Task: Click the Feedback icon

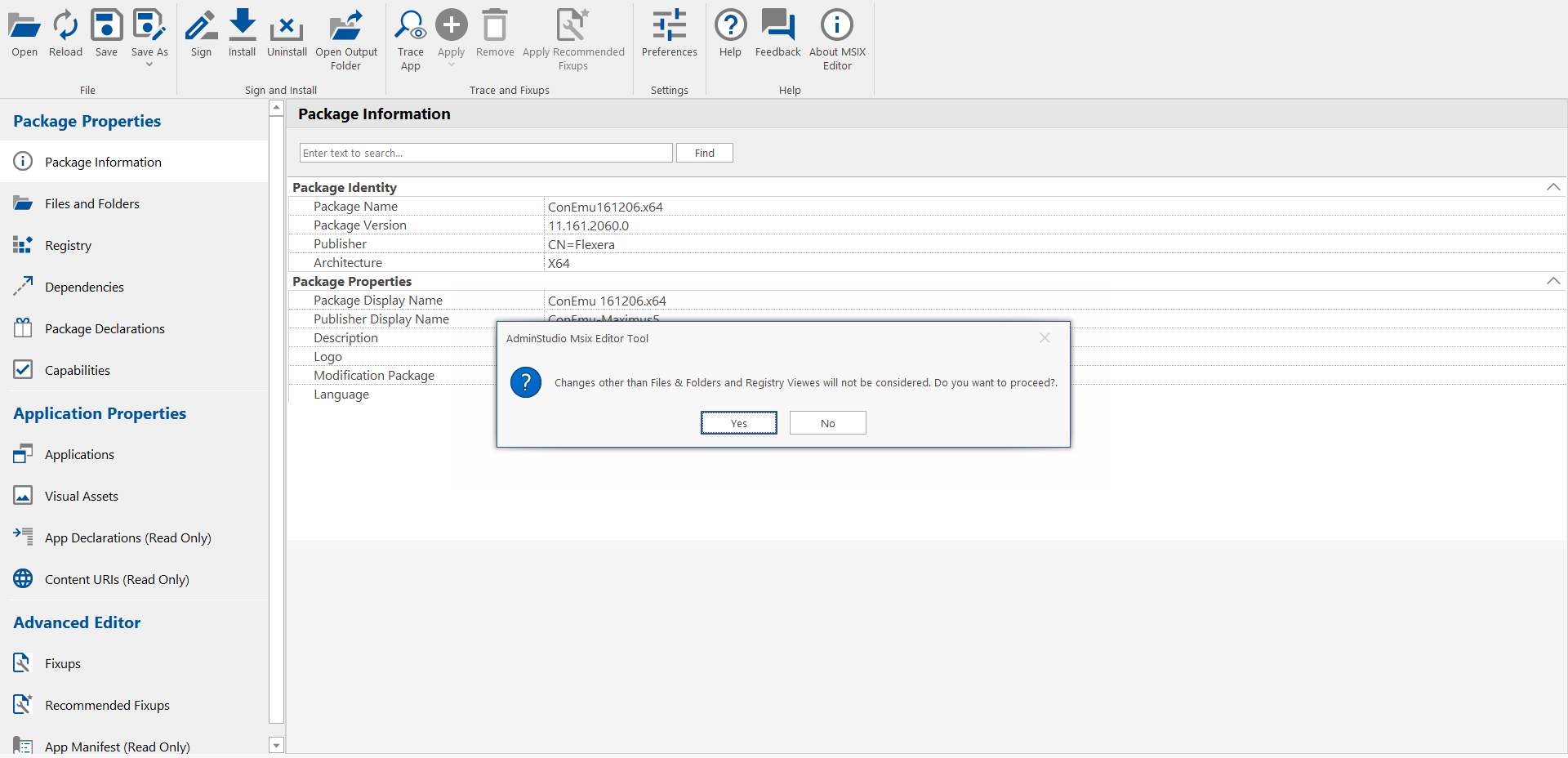Action: [777, 26]
